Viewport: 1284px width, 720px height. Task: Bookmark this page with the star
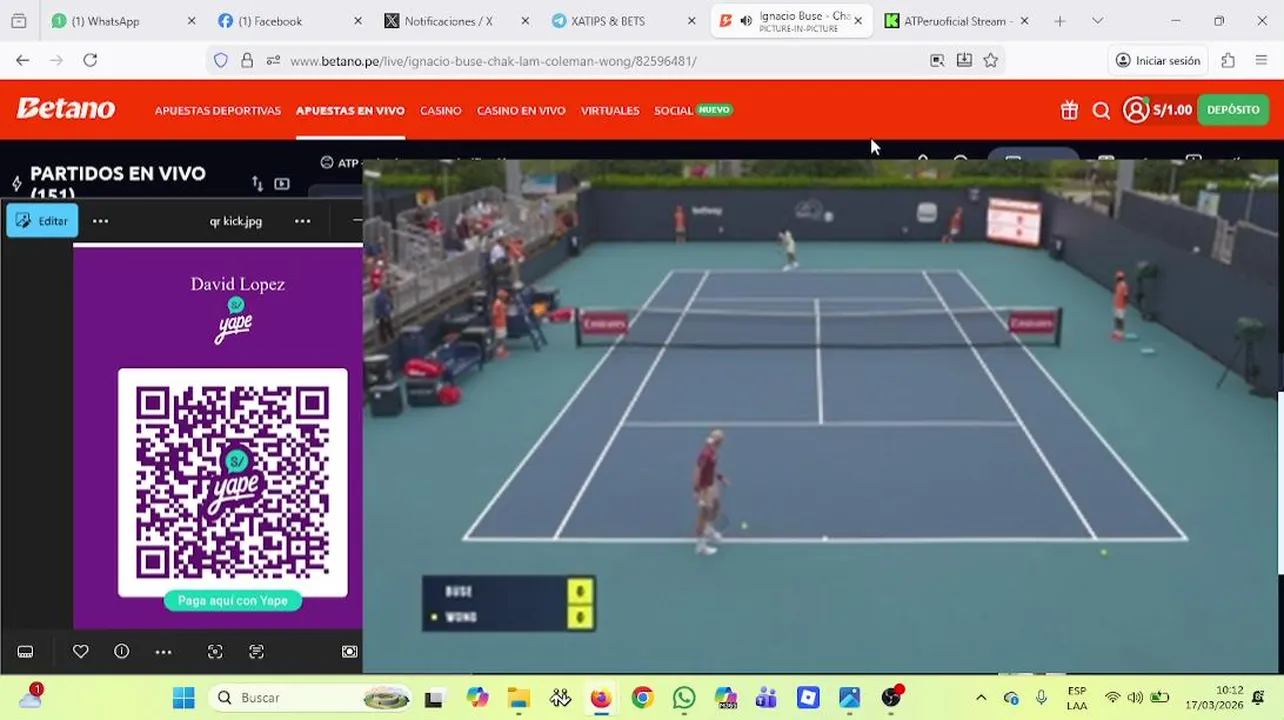click(990, 60)
